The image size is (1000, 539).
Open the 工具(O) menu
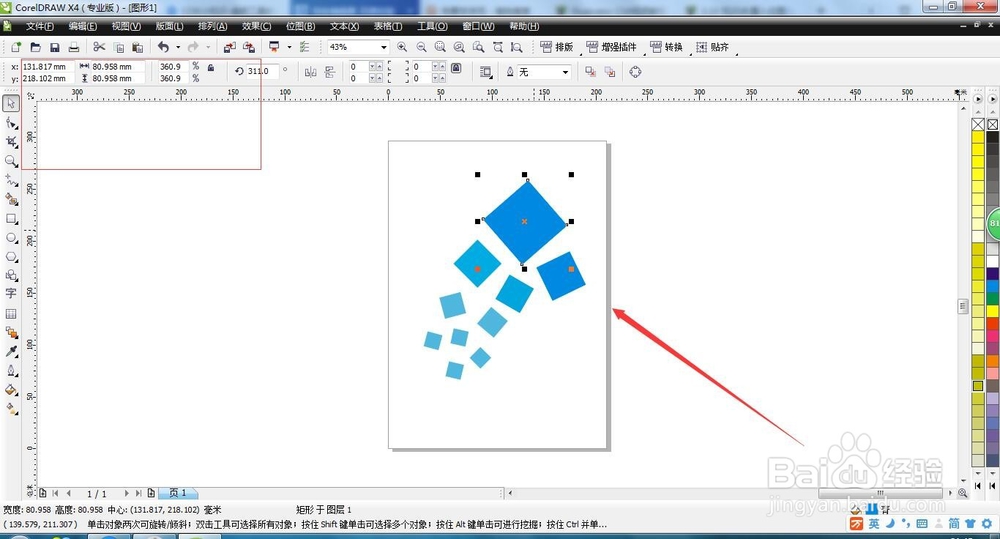(432, 26)
